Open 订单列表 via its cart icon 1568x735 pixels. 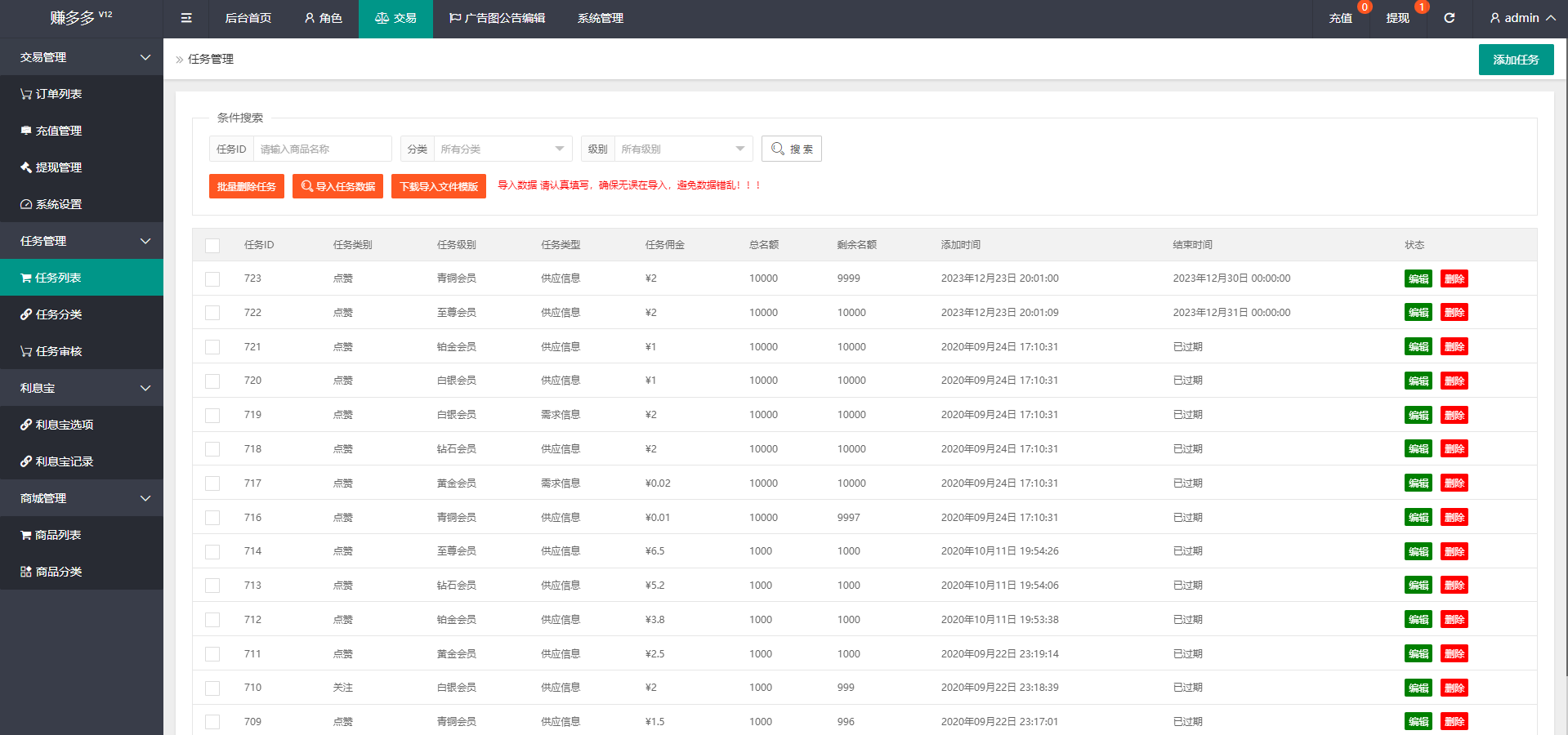pyautogui.click(x=26, y=95)
